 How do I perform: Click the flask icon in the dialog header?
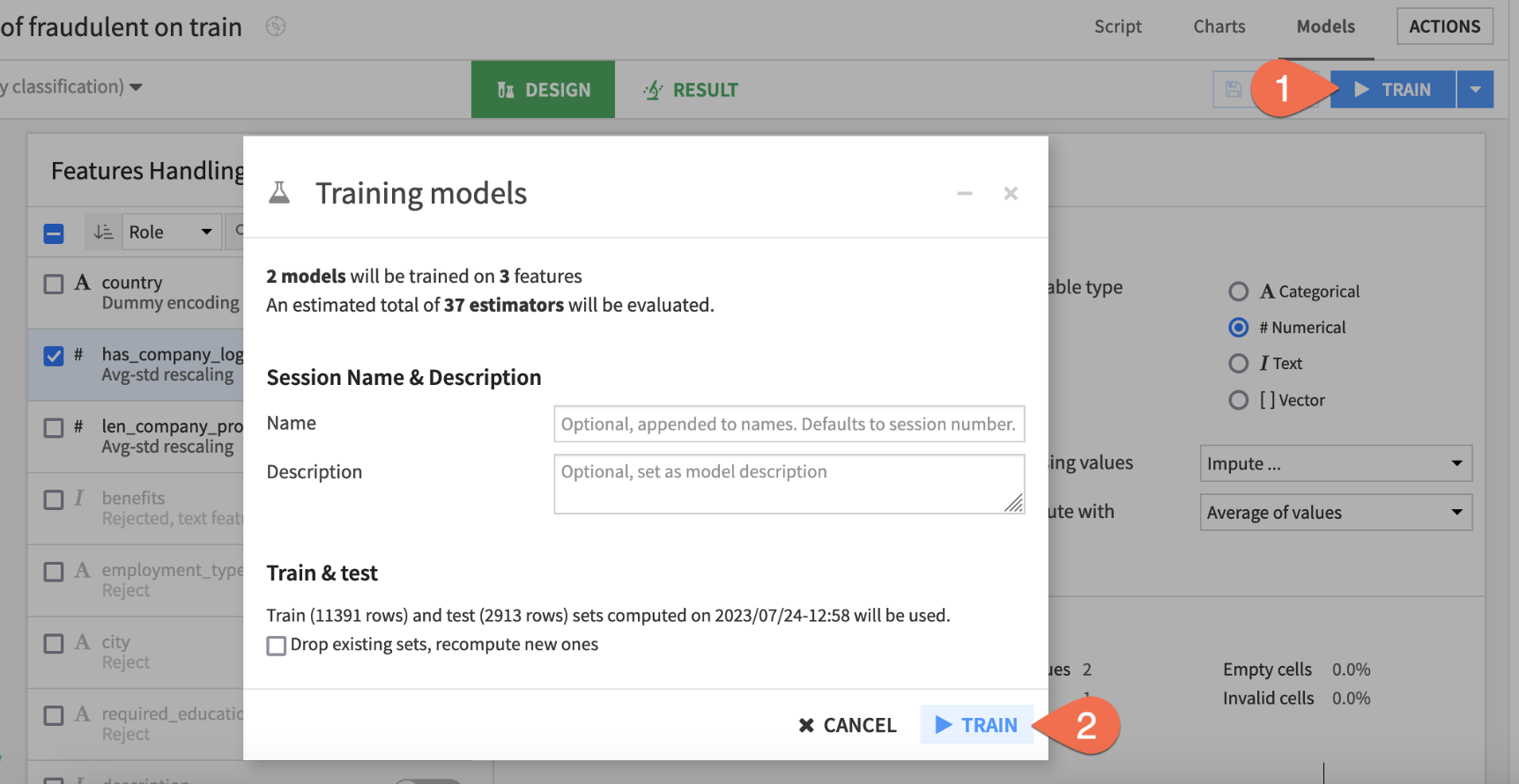[279, 193]
